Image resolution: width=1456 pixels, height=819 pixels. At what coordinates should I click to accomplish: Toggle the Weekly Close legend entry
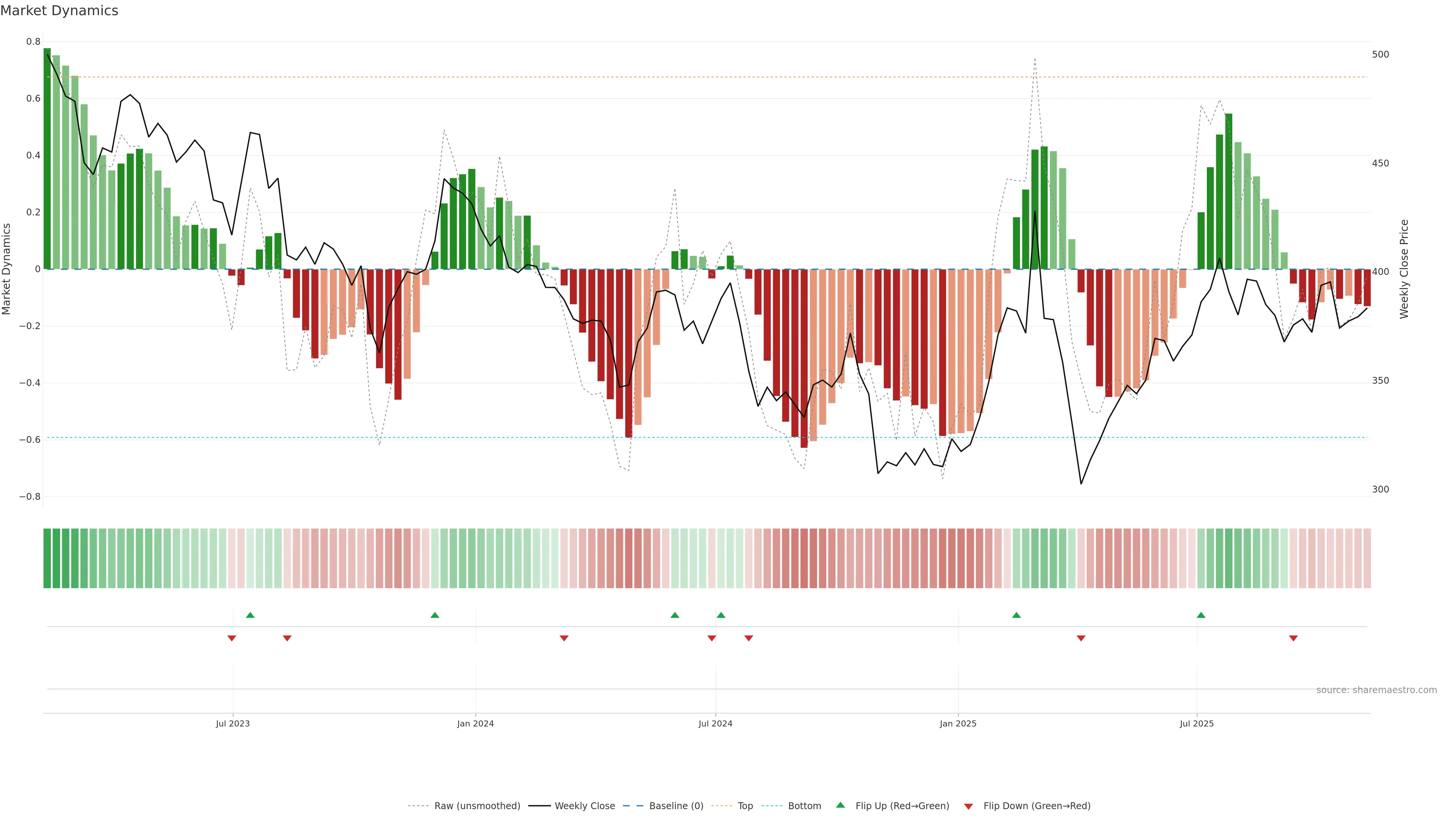point(584,806)
